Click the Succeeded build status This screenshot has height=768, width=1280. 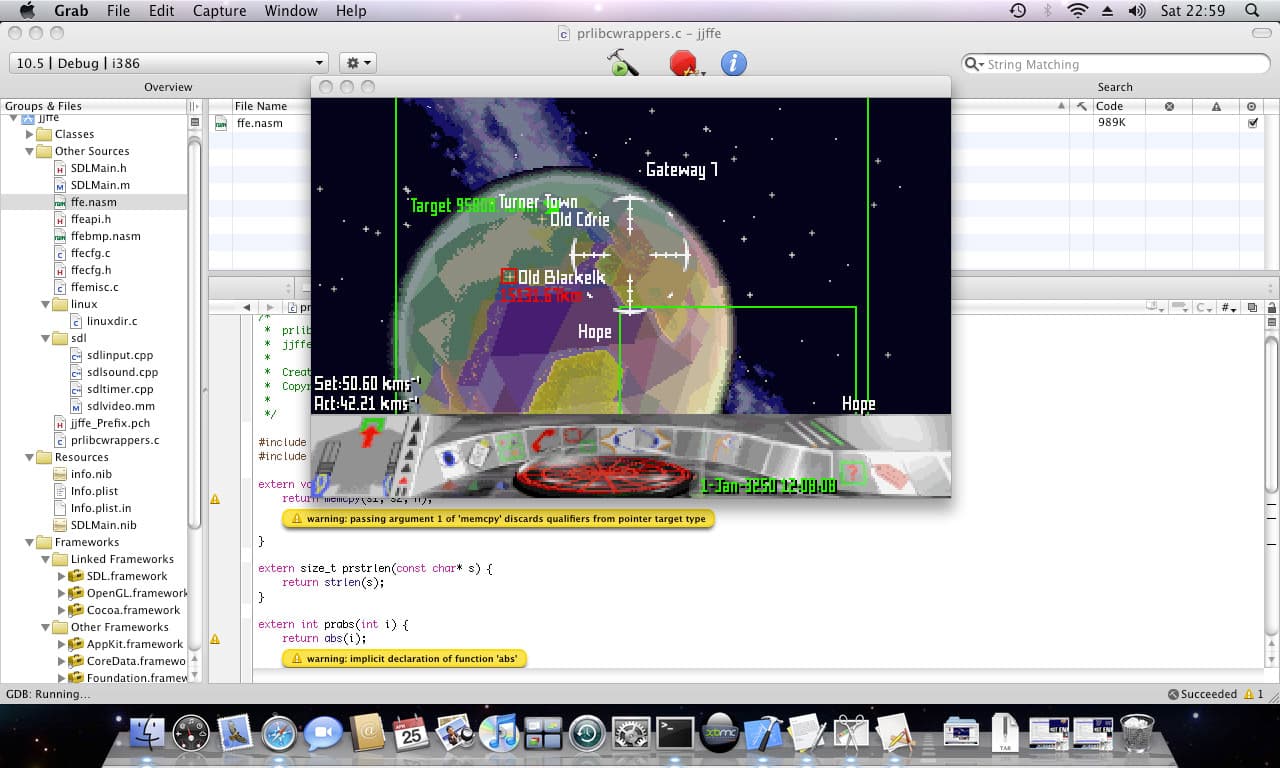1208,694
